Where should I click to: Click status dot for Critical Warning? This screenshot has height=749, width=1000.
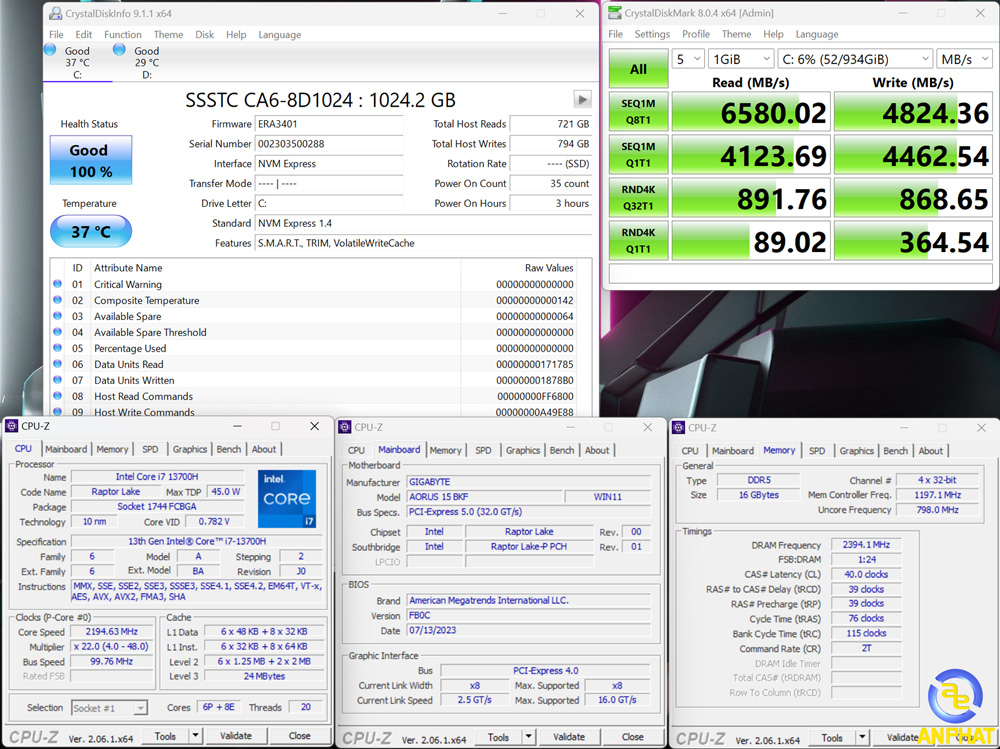57,284
